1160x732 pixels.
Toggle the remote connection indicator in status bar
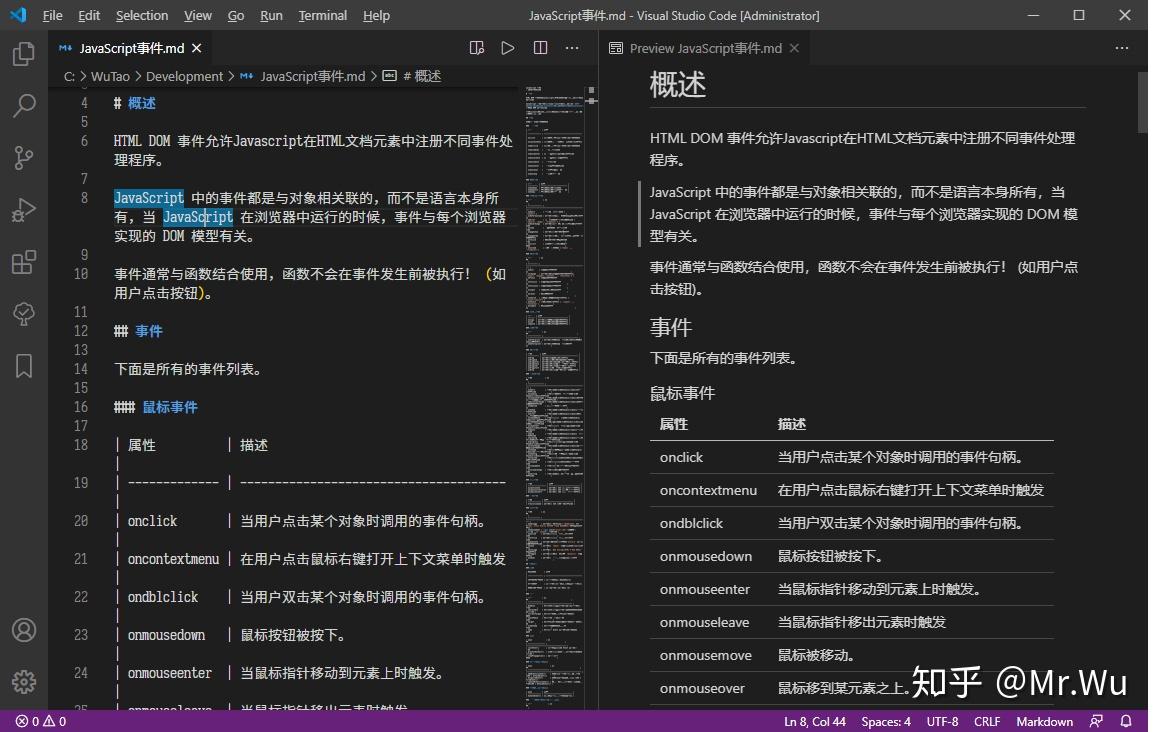1098,721
